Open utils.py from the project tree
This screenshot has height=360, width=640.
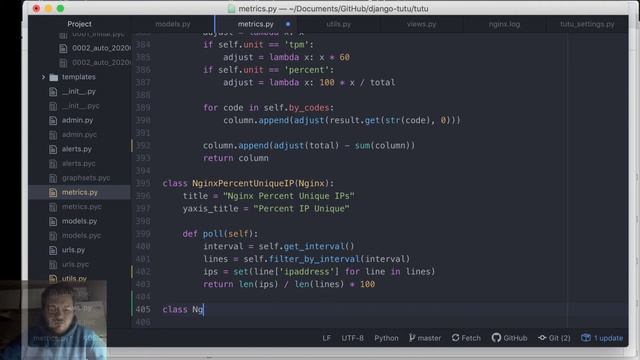tap(74, 279)
